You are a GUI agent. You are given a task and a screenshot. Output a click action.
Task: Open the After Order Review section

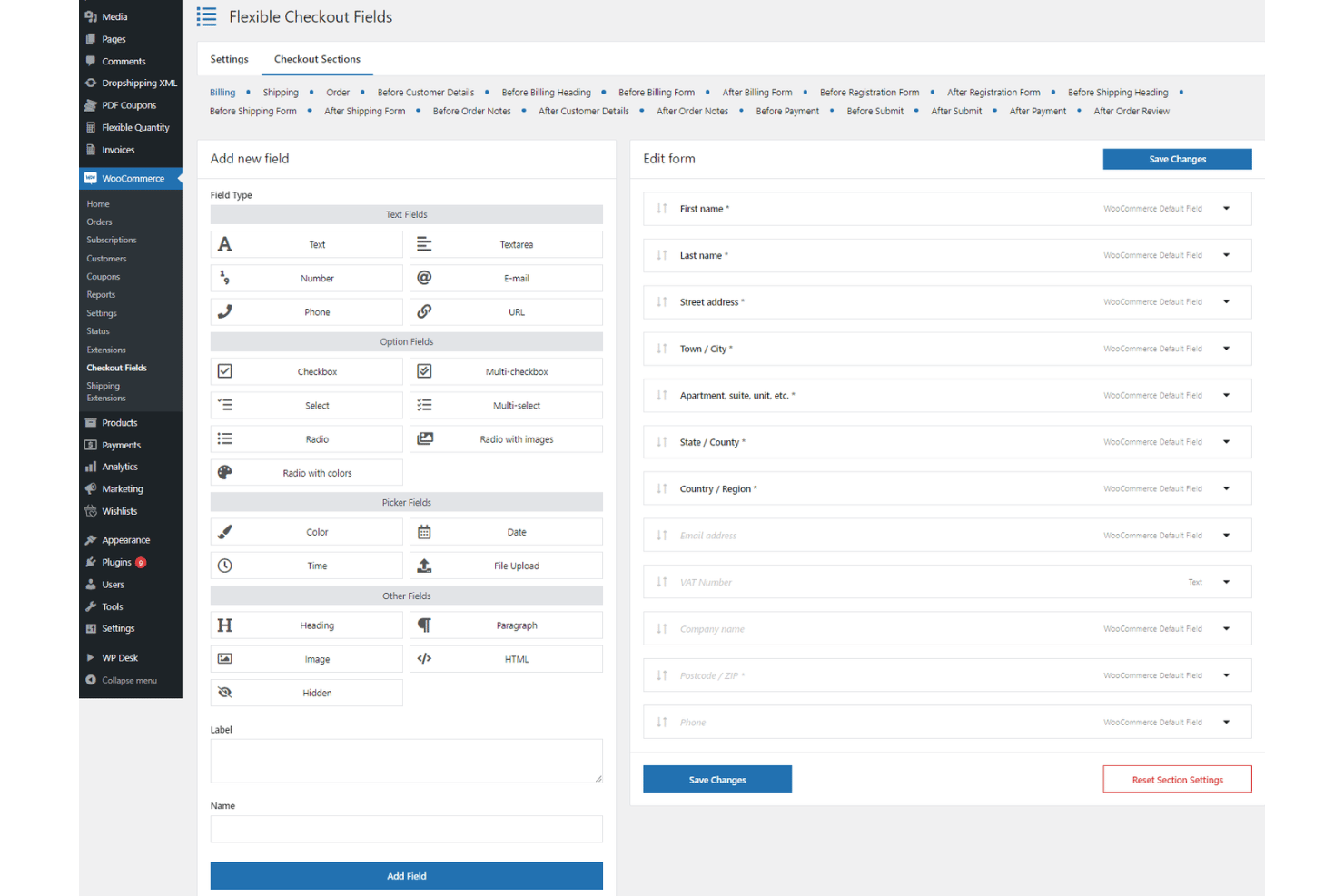1132,112
